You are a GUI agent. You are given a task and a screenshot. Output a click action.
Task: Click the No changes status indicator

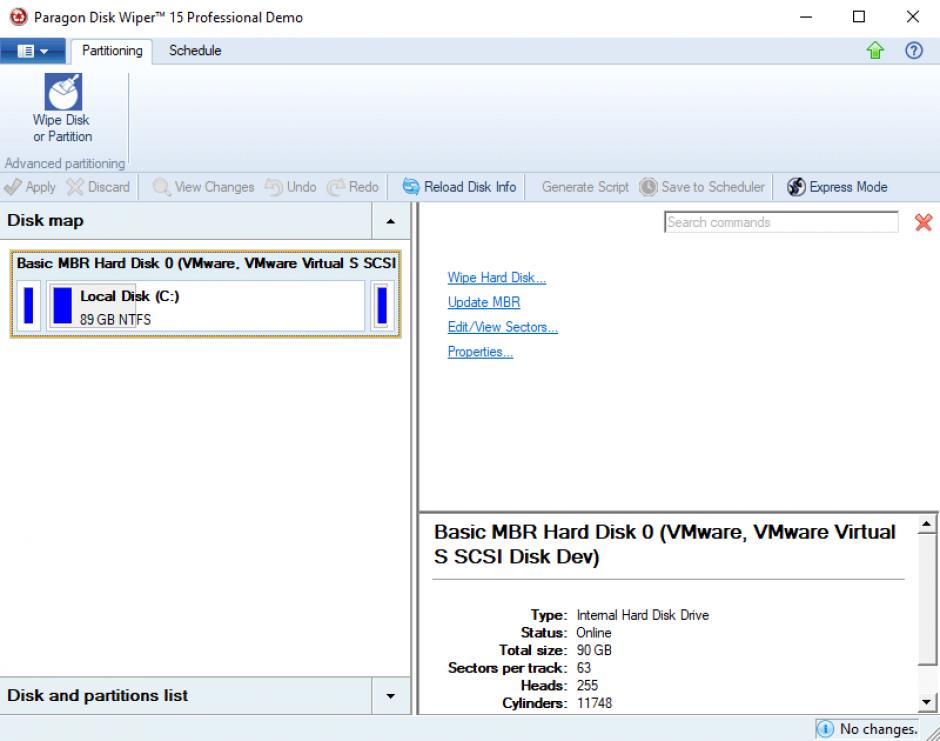pyautogui.click(x=868, y=729)
